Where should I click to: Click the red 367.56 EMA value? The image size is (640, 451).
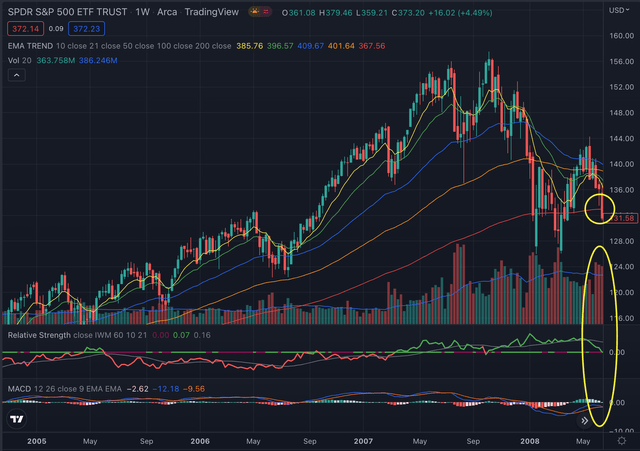pyautogui.click(x=371, y=46)
